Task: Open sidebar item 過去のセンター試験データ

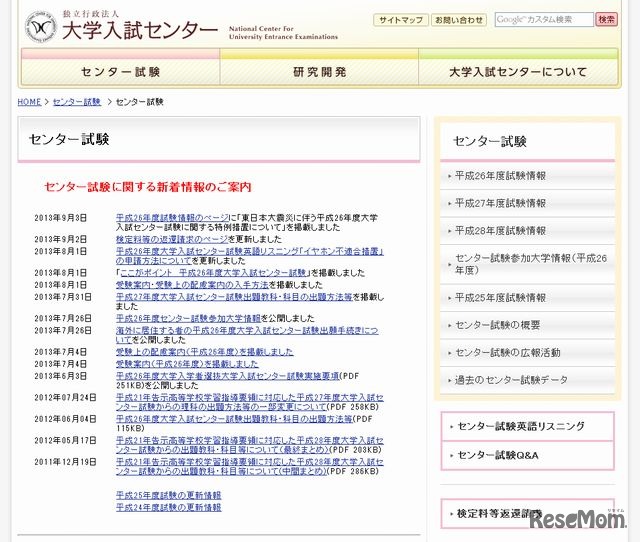Action: [x=527, y=380]
